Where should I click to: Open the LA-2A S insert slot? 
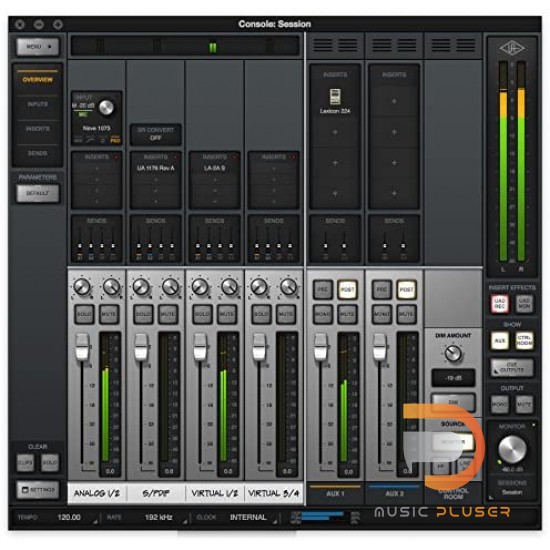[x=215, y=168]
